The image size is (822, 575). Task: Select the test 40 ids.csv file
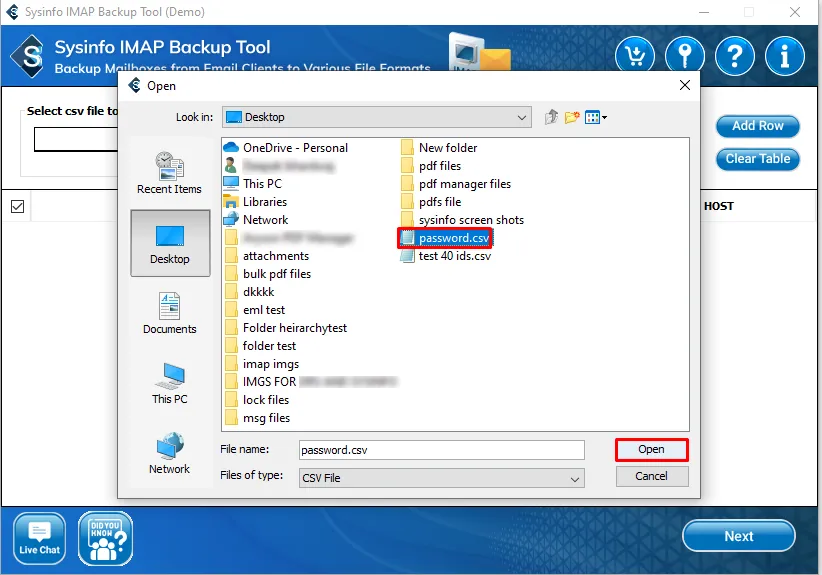[445, 256]
